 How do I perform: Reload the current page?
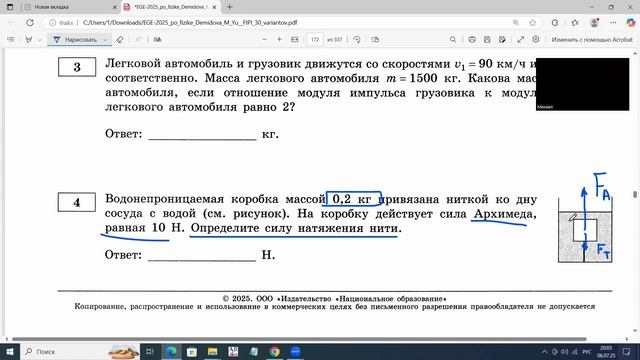30,23
